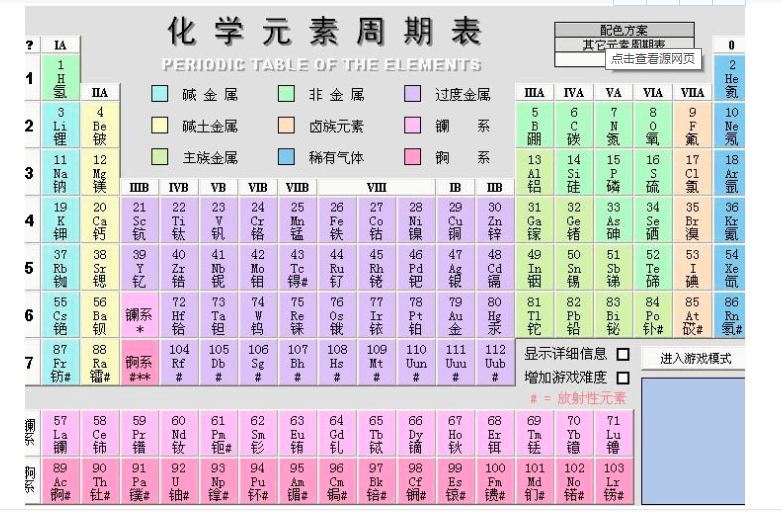
Task: Select aluminium cell 13 Al 铝
Action: [x=534, y=173]
